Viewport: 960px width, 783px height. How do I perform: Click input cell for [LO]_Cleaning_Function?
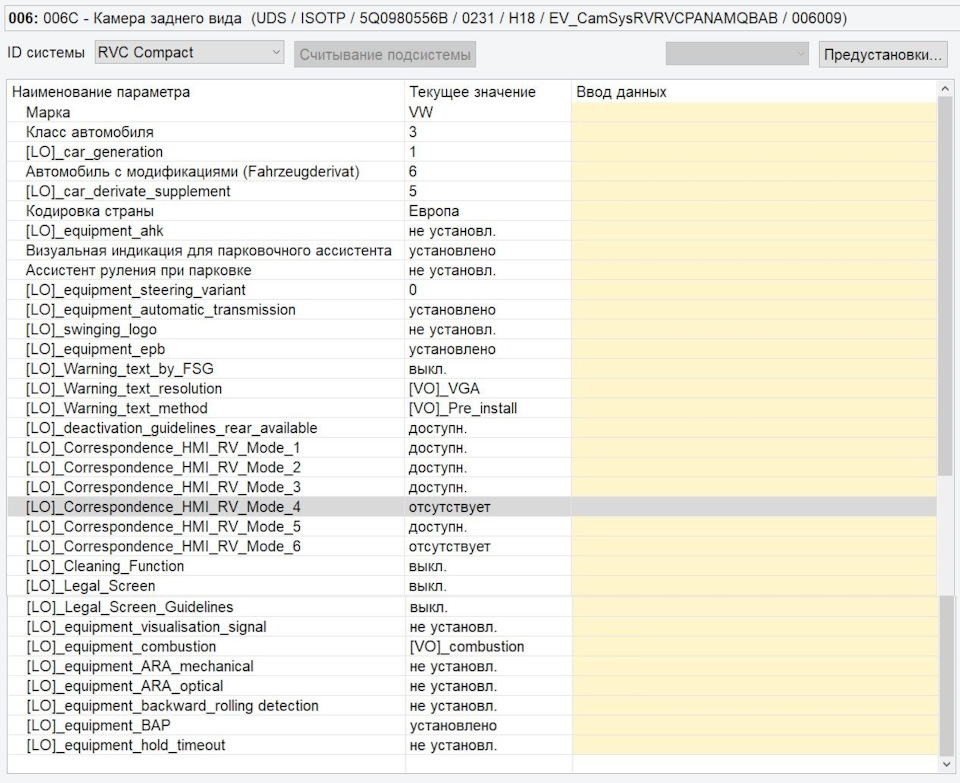(754, 566)
